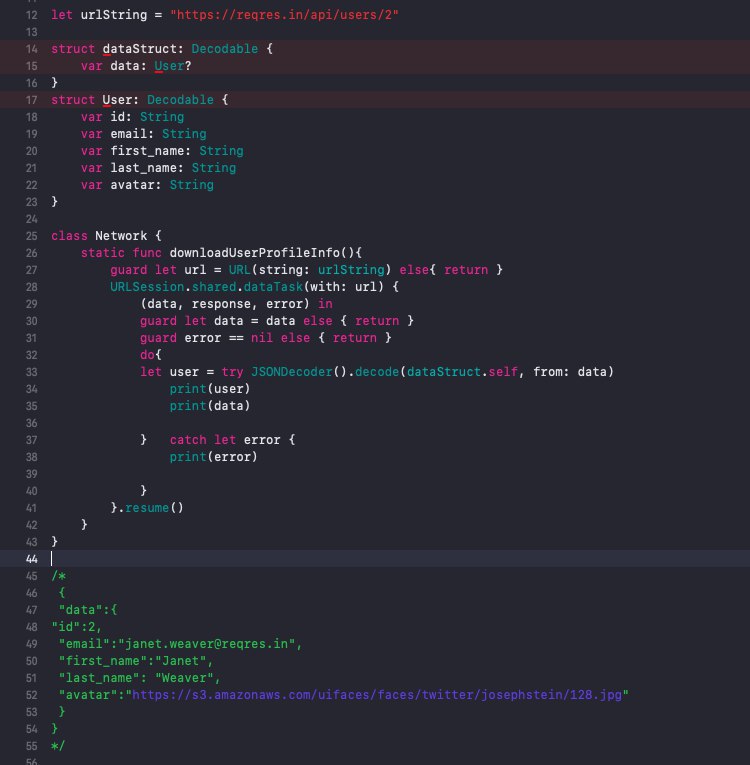Click 'resume' on line 41
This screenshot has width=750, height=765.
click(x=147, y=508)
